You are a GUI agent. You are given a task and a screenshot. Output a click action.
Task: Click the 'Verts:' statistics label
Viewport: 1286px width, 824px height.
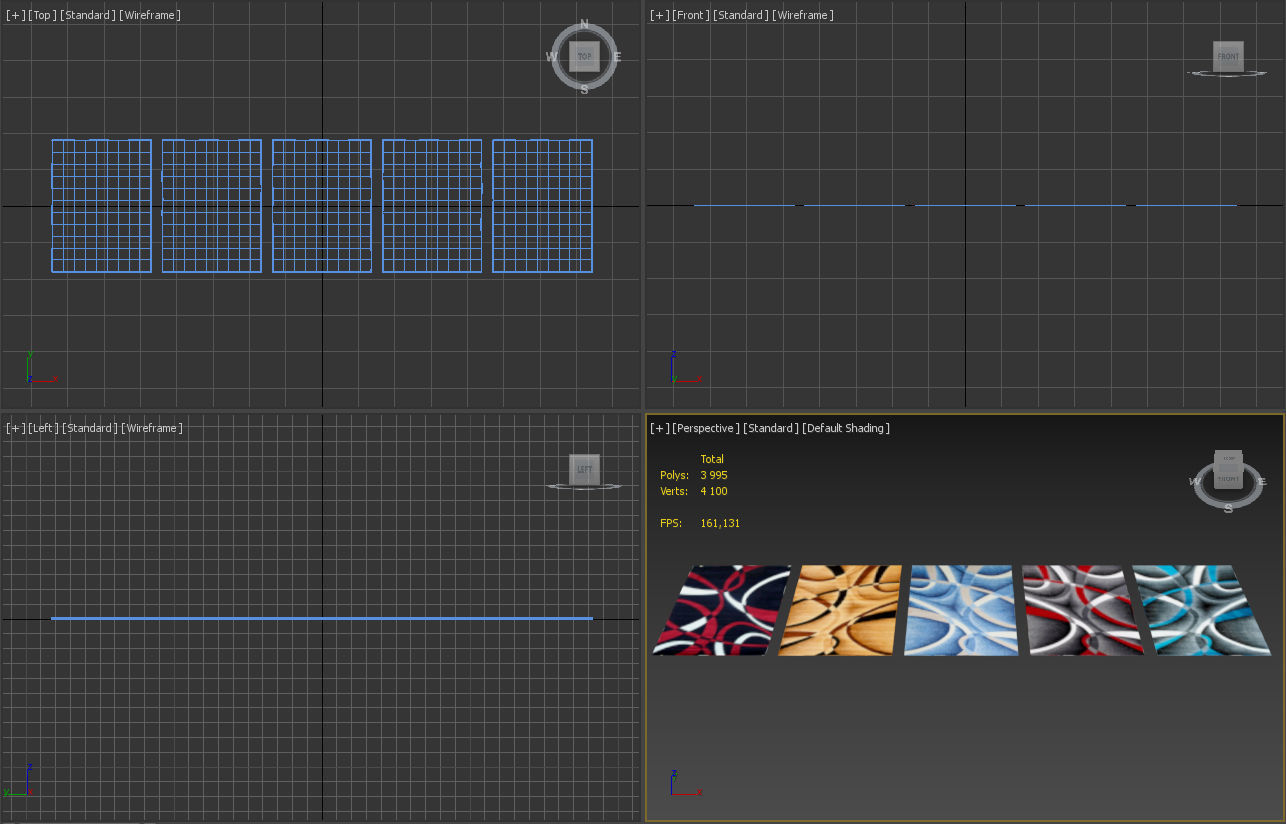(x=674, y=491)
